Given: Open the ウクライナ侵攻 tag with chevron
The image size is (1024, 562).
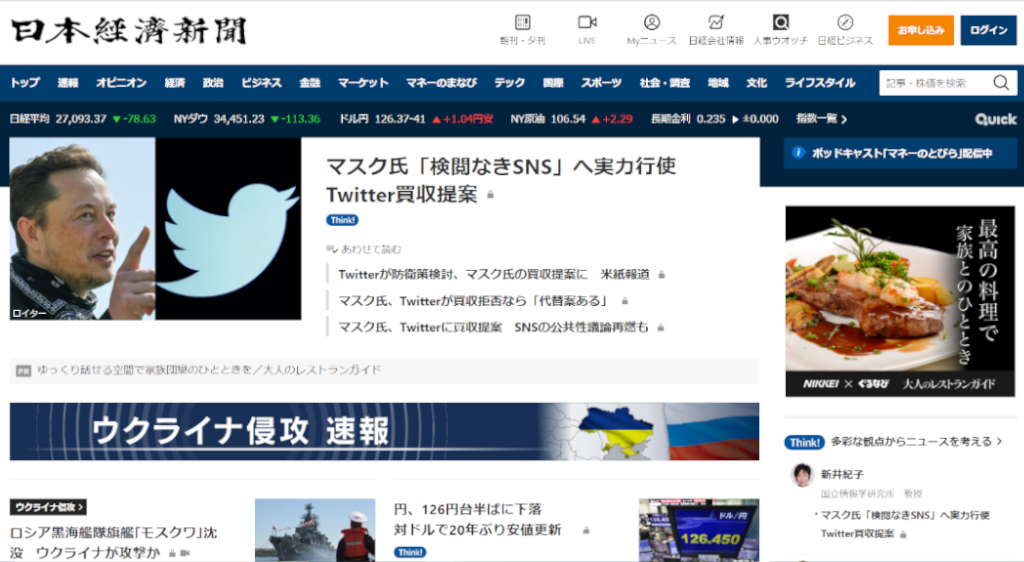Looking at the screenshot, I should click(48, 507).
